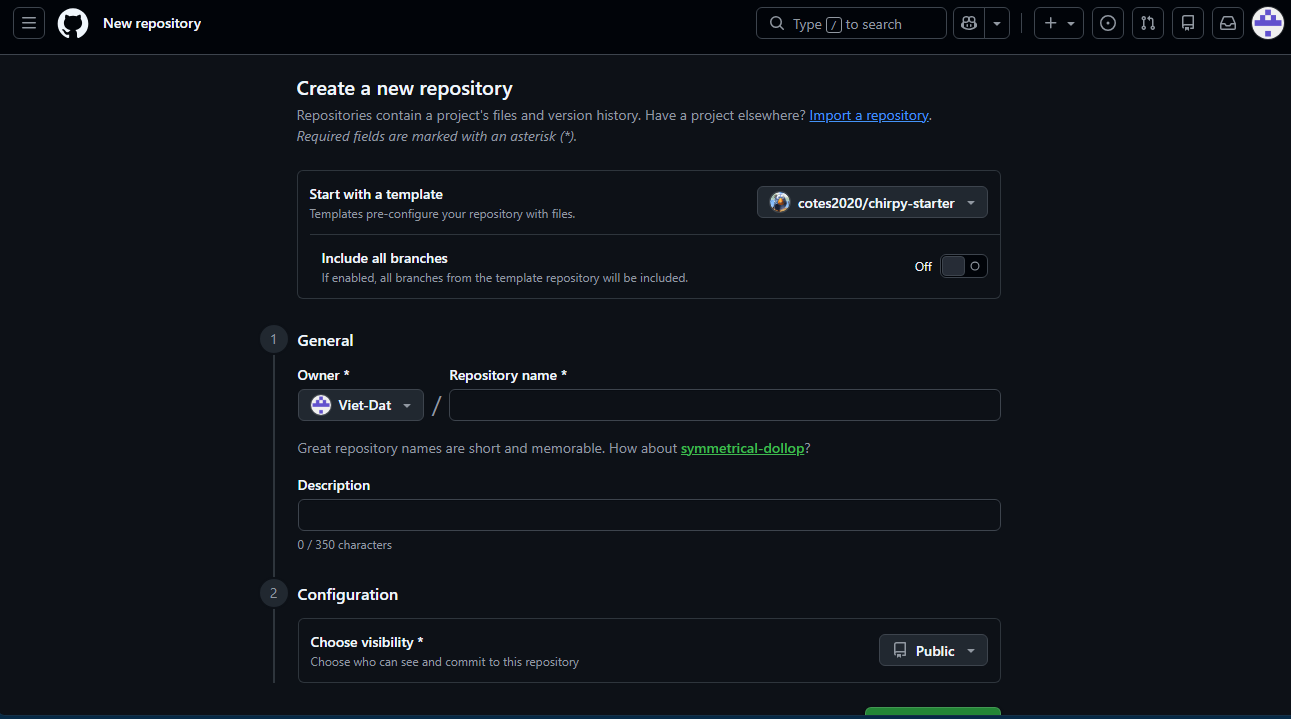The height and width of the screenshot is (719, 1291).
Task: Open the Viet-Dat owner dropdown
Action: point(361,405)
